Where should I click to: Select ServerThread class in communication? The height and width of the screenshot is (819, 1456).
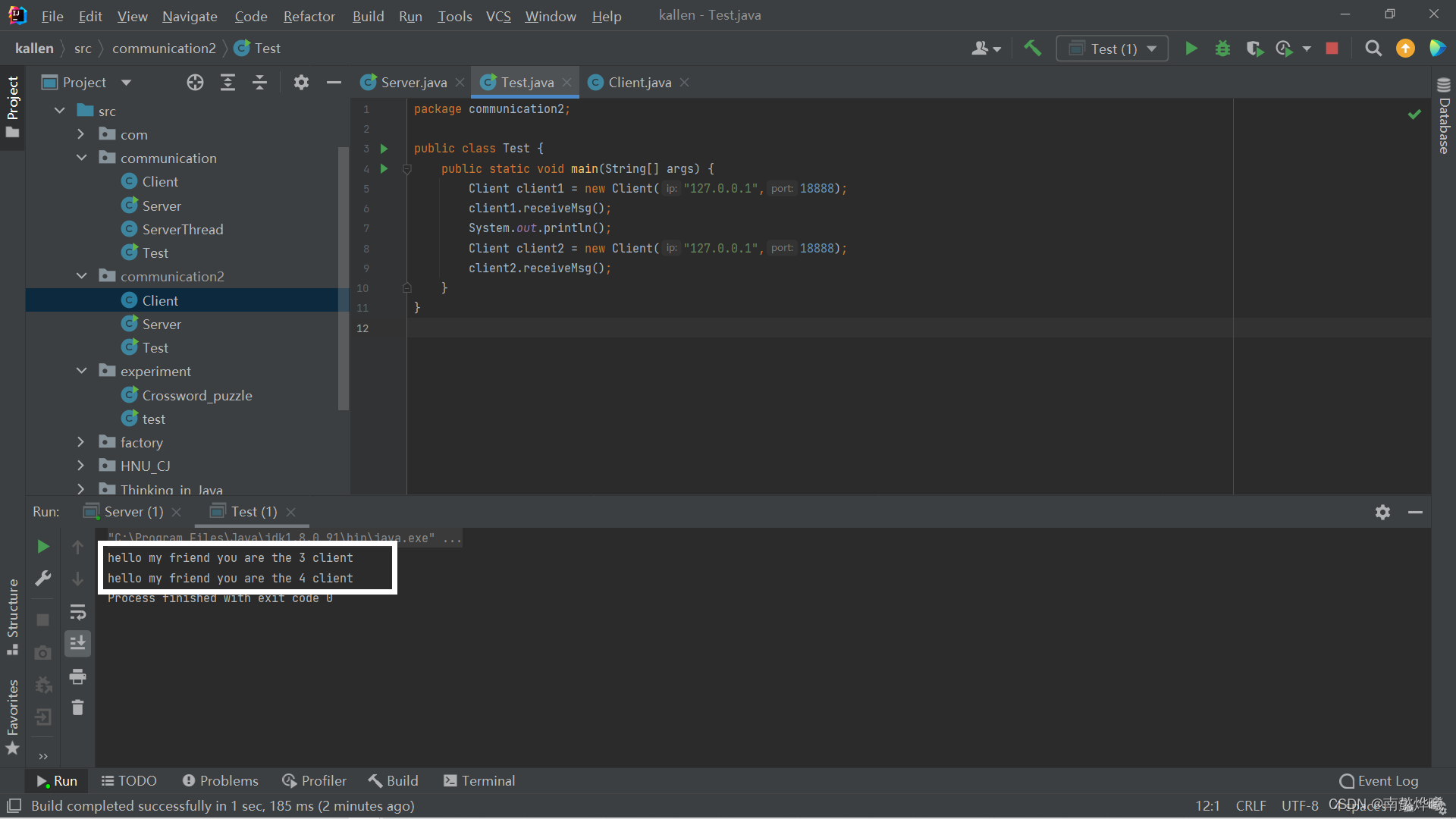click(x=182, y=229)
